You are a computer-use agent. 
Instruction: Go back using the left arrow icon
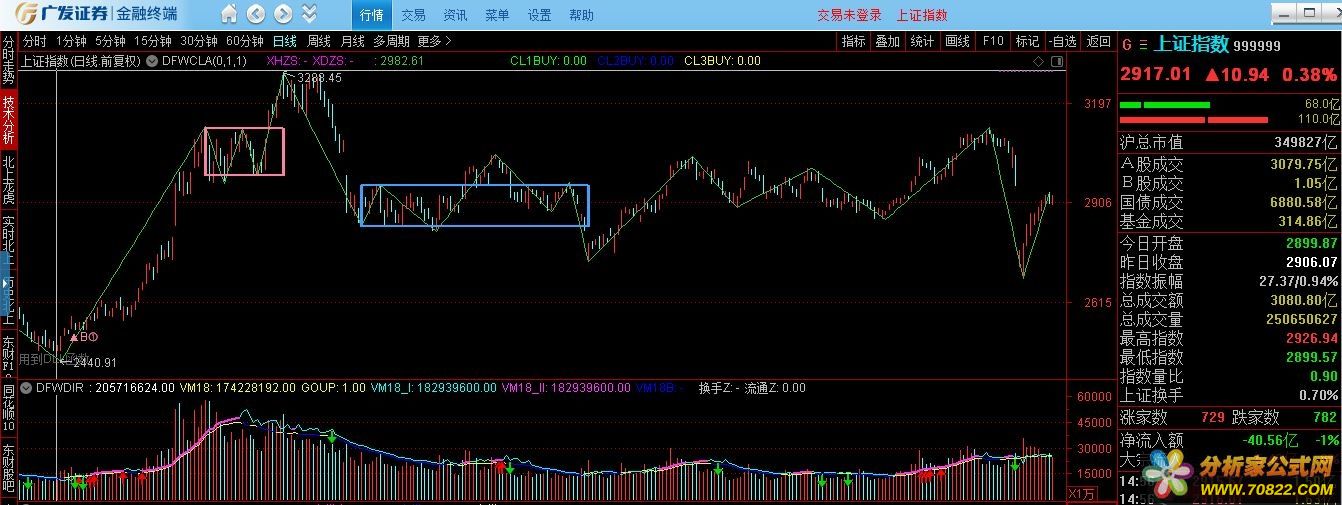point(256,14)
